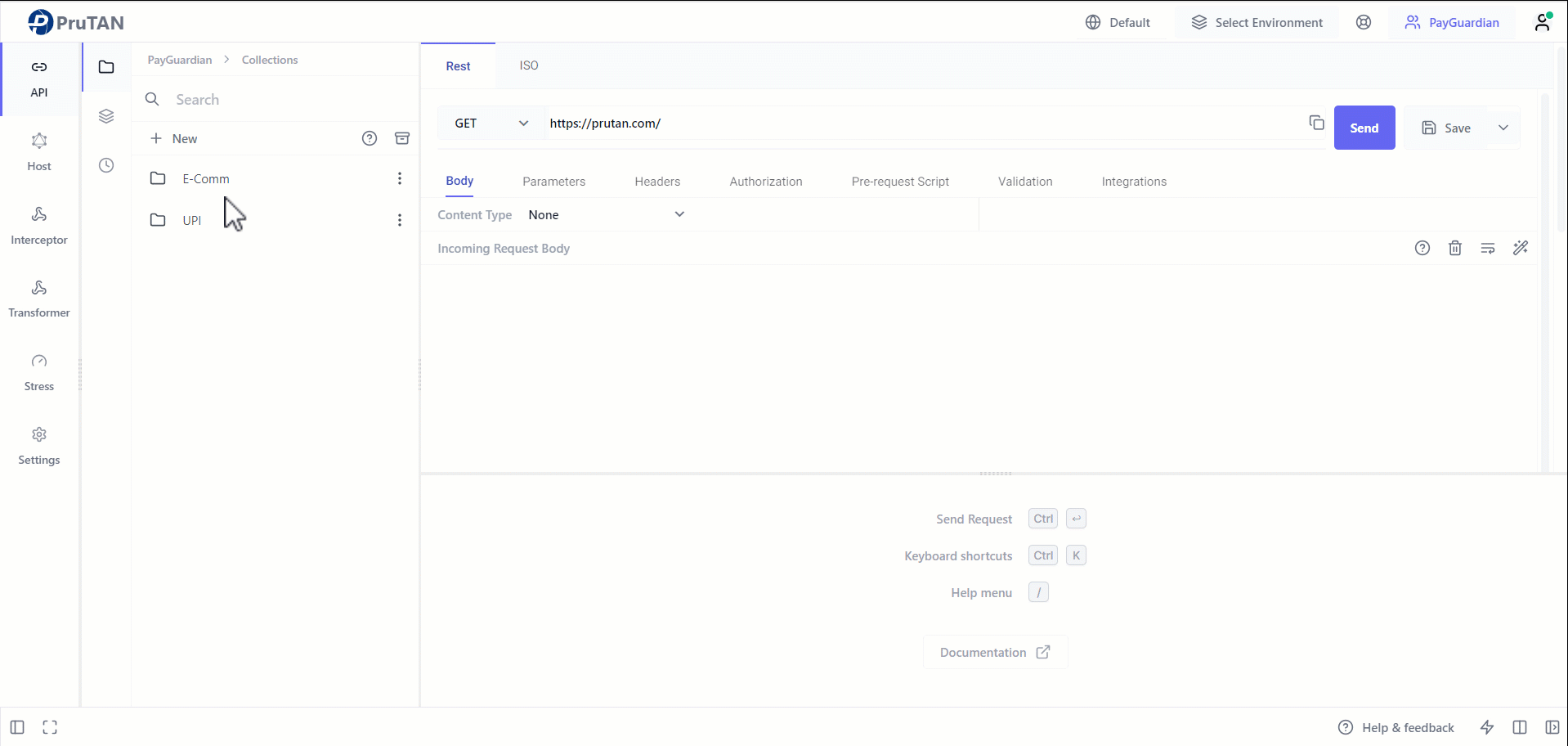Select the Parameters tab
The width and height of the screenshot is (1568, 746).
pos(554,182)
